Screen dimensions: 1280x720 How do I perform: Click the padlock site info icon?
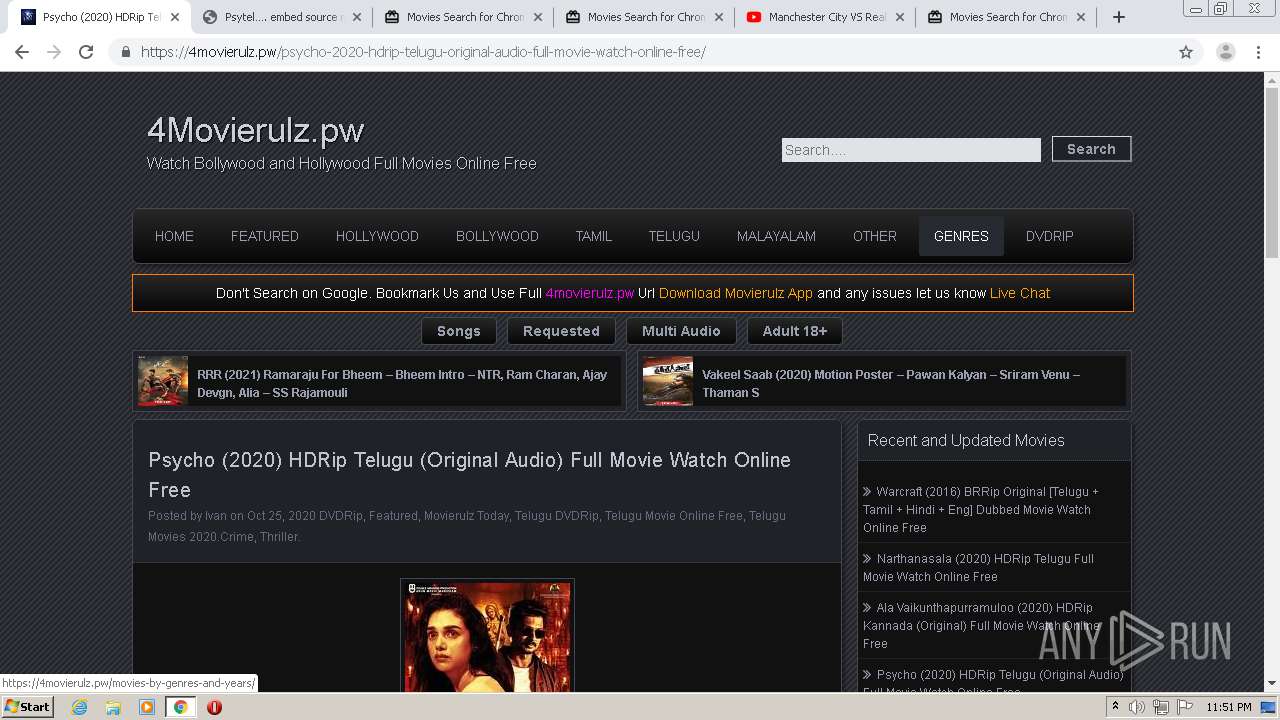click(x=126, y=52)
